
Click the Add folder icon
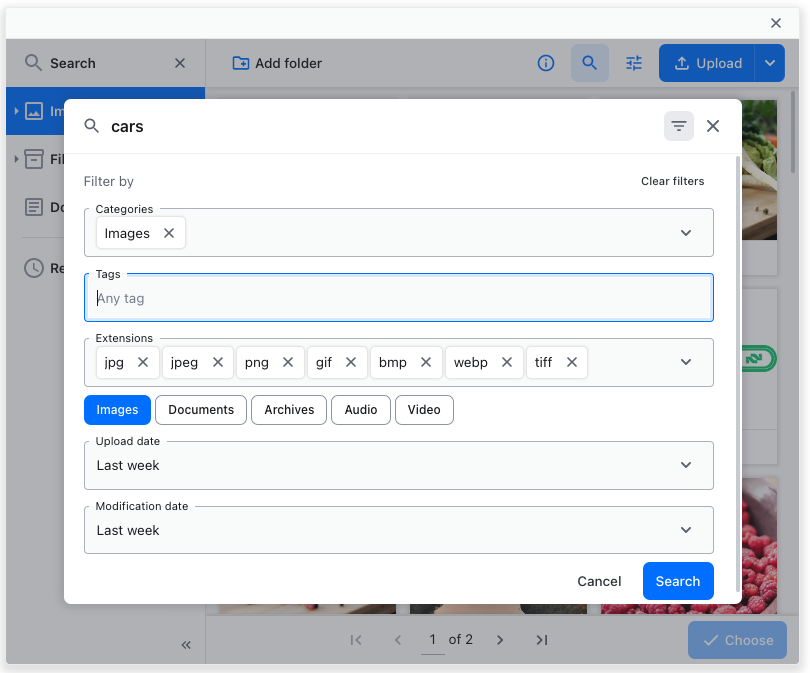pyautogui.click(x=240, y=62)
